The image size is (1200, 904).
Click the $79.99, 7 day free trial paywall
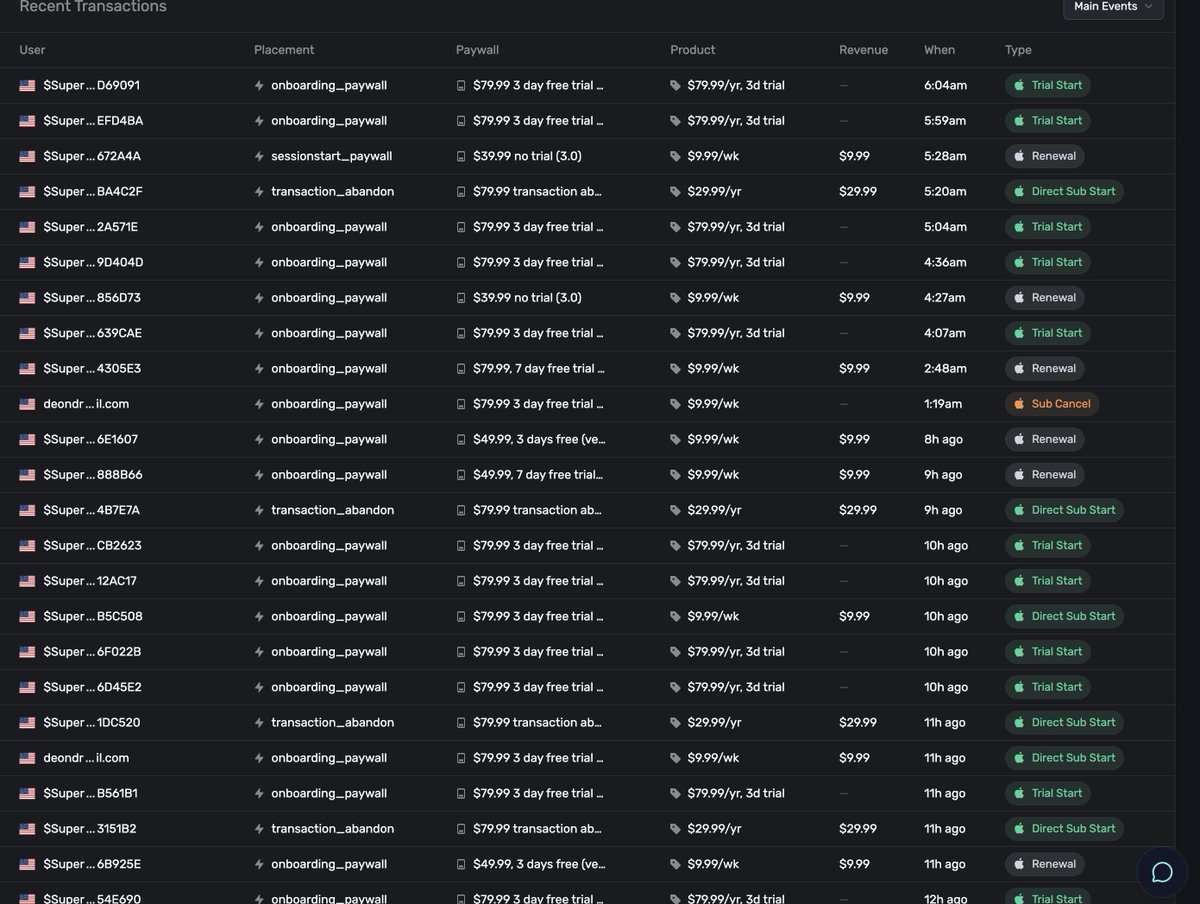point(538,369)
